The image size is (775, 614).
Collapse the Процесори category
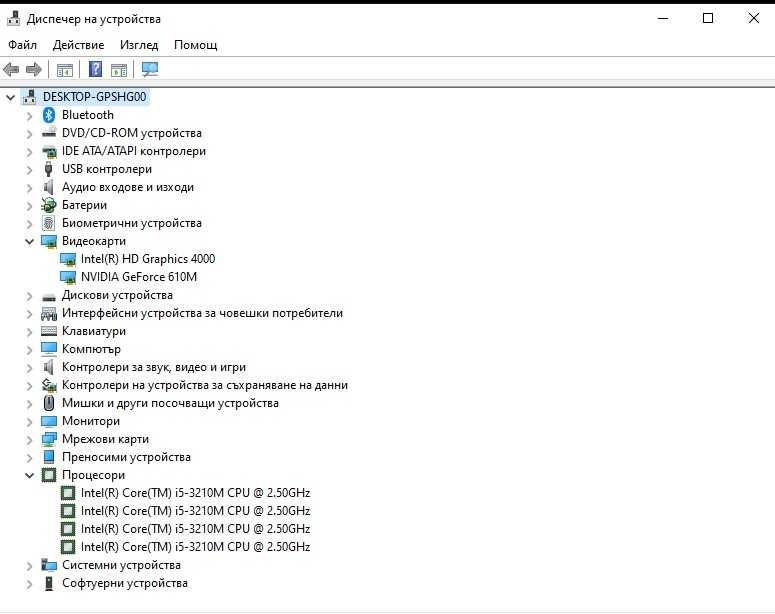[30, 475]
